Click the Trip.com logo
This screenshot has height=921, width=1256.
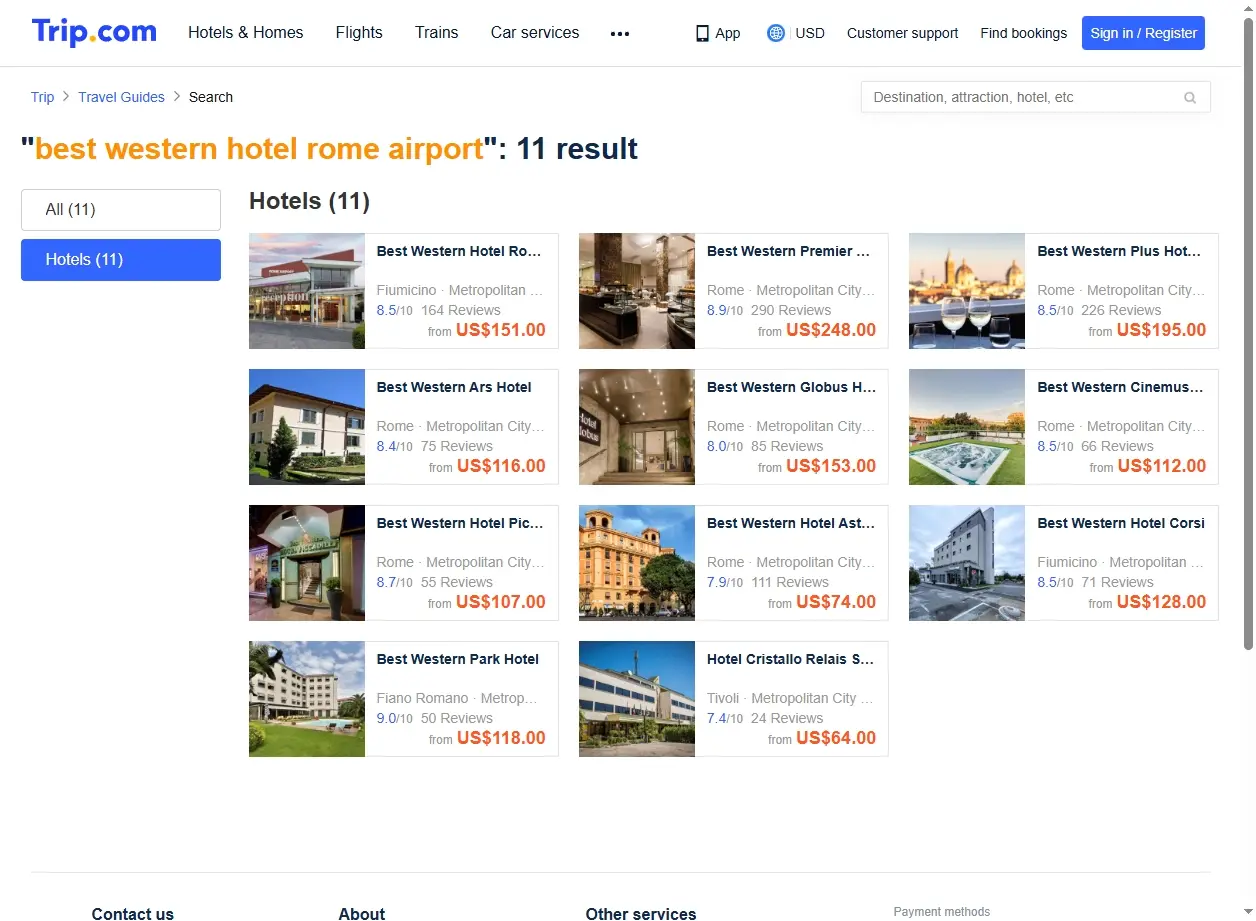(94, 32)
